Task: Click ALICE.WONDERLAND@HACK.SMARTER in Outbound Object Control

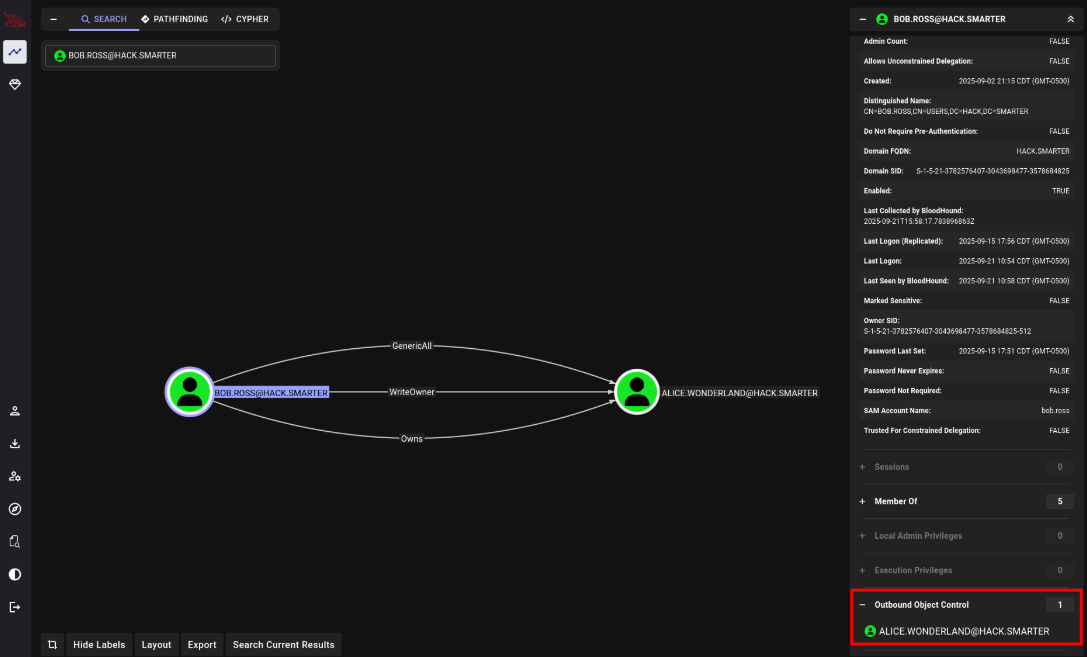Action: pos(963,631)
